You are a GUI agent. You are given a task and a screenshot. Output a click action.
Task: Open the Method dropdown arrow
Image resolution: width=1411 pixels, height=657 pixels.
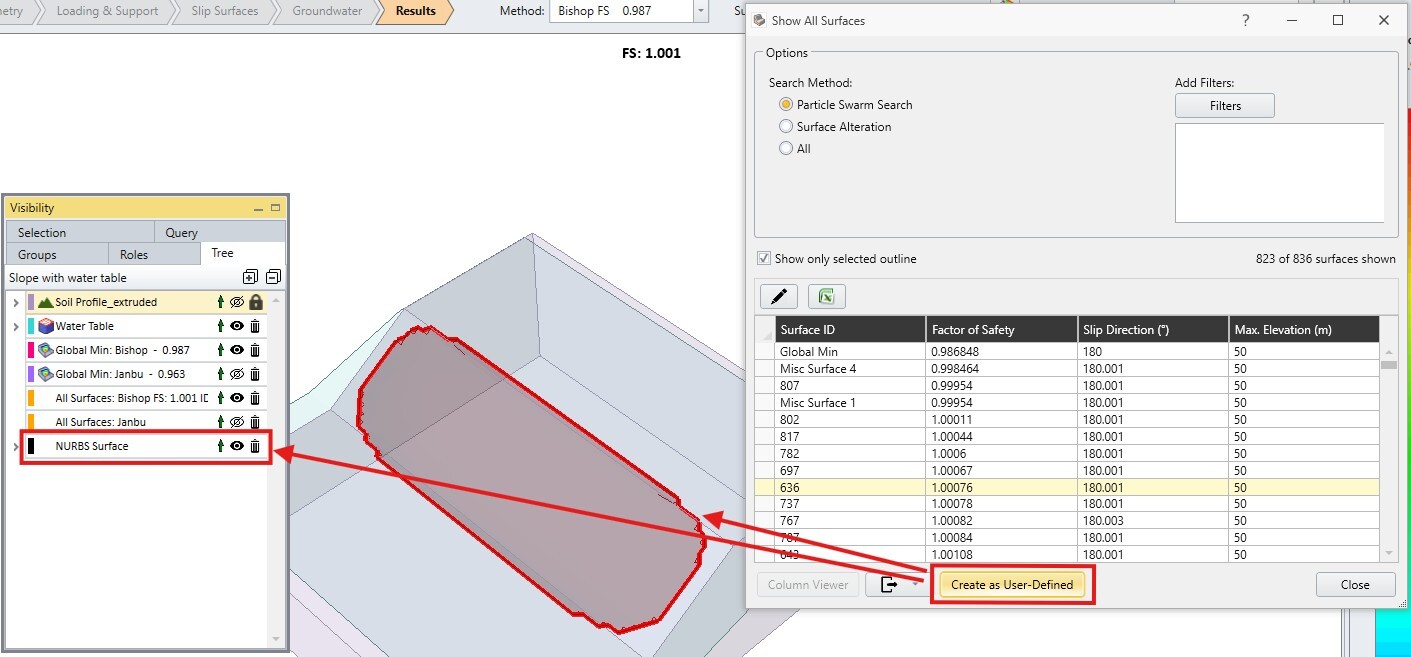click(700, 11)
